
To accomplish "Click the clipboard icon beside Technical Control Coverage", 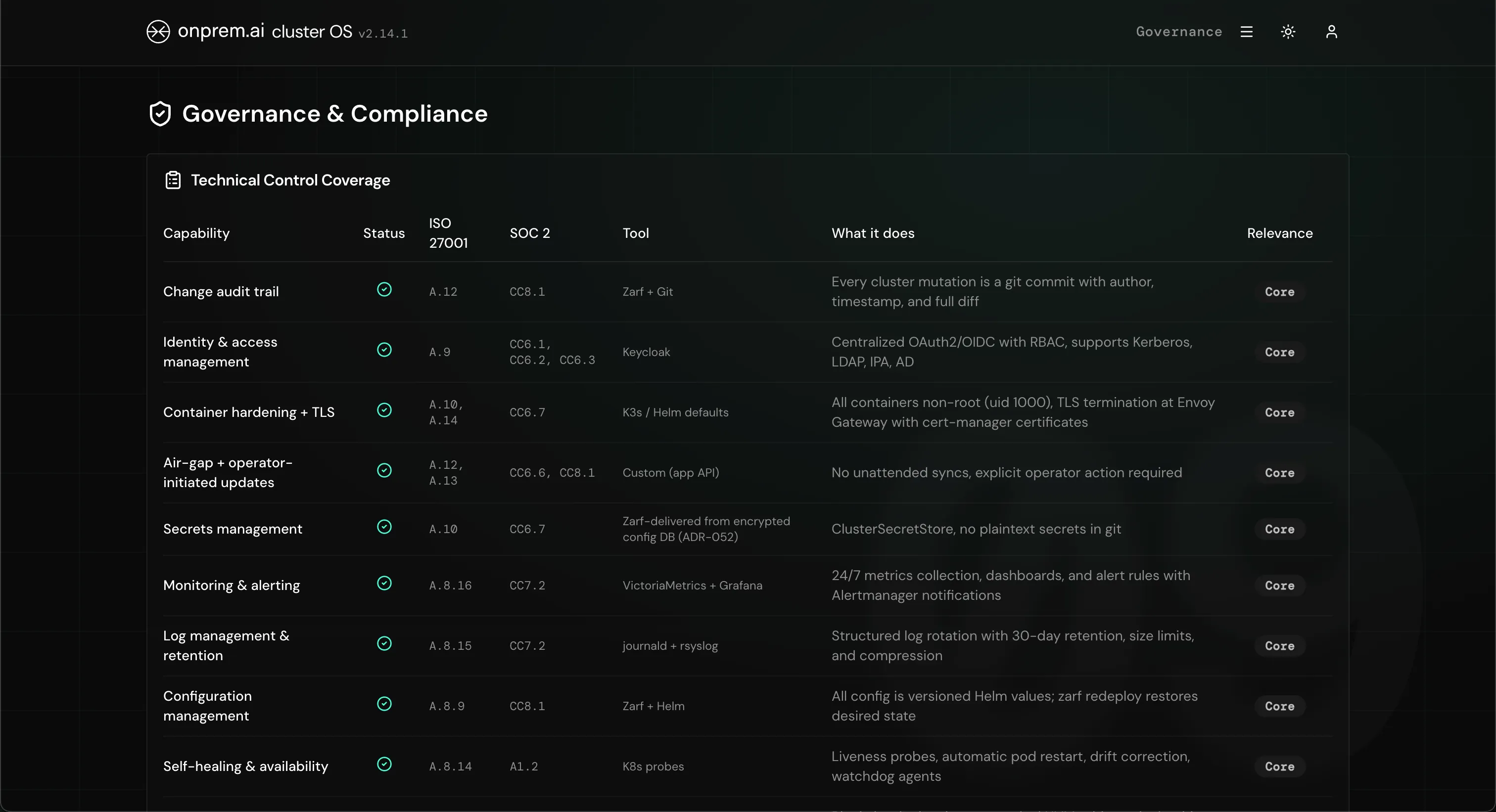I will pyautogui.click(x=173, y=180).
